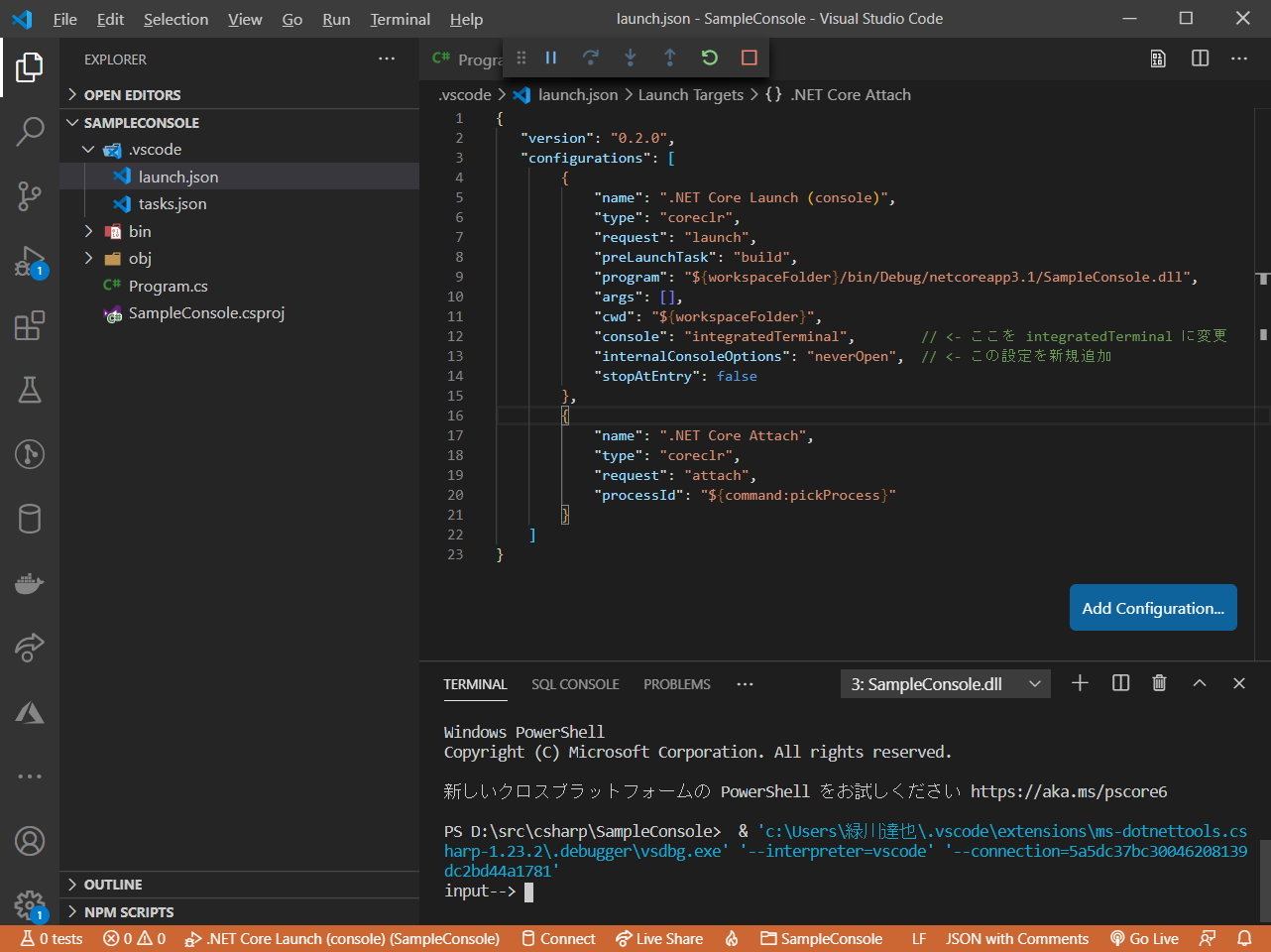Image resolution: width=1271 pixels, height=952 pixels.
Task: Click Live Share in the status bar
Action: pyautogui.click(x=659, y=938)
